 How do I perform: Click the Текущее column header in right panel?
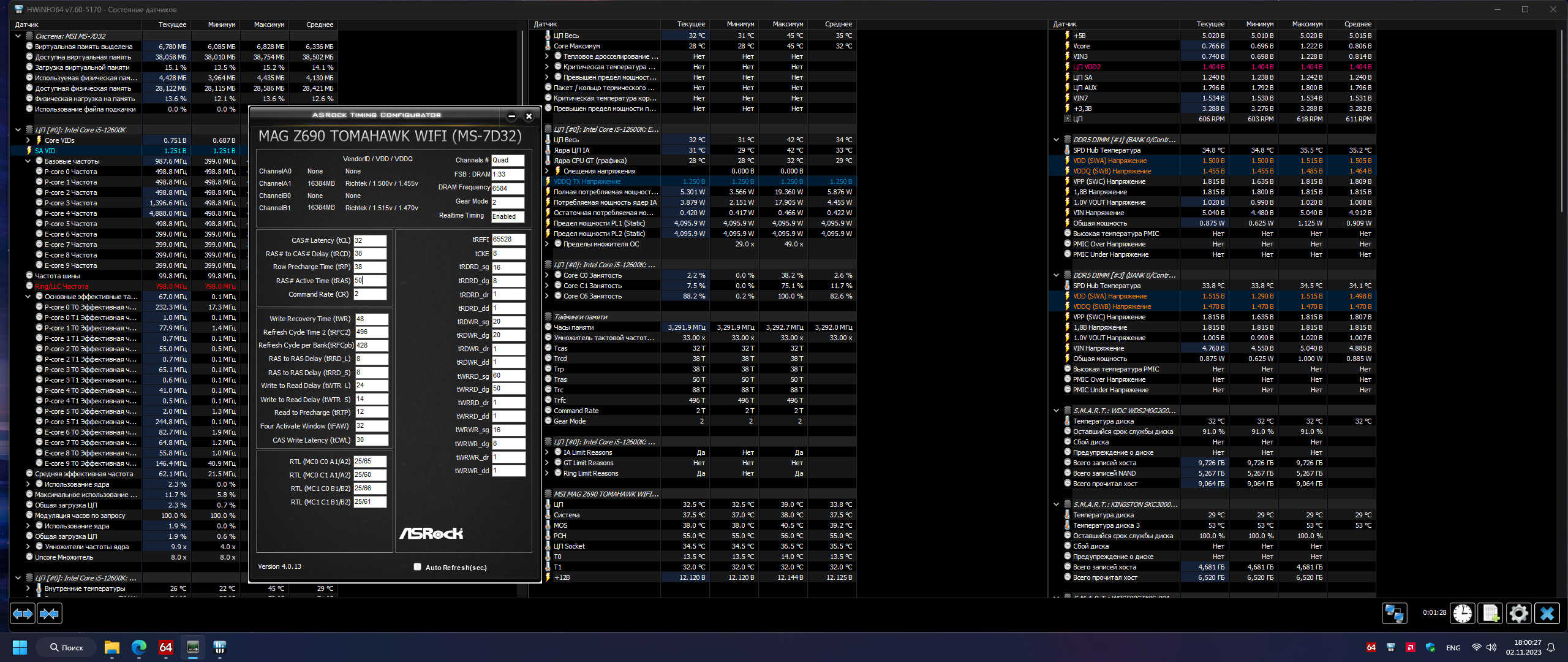point(1210,24)
